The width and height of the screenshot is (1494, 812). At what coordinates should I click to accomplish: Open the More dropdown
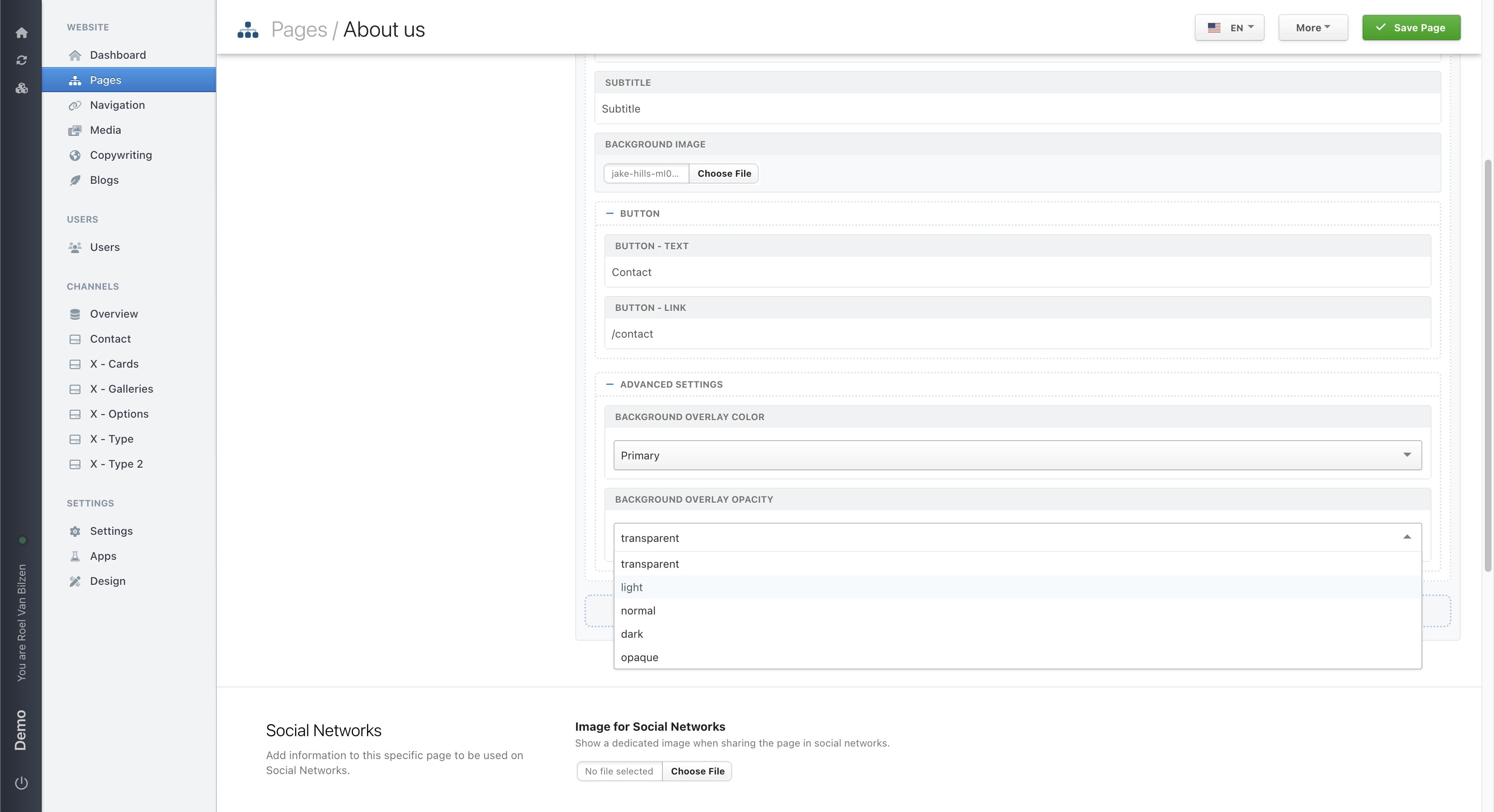pos(1313,27)
